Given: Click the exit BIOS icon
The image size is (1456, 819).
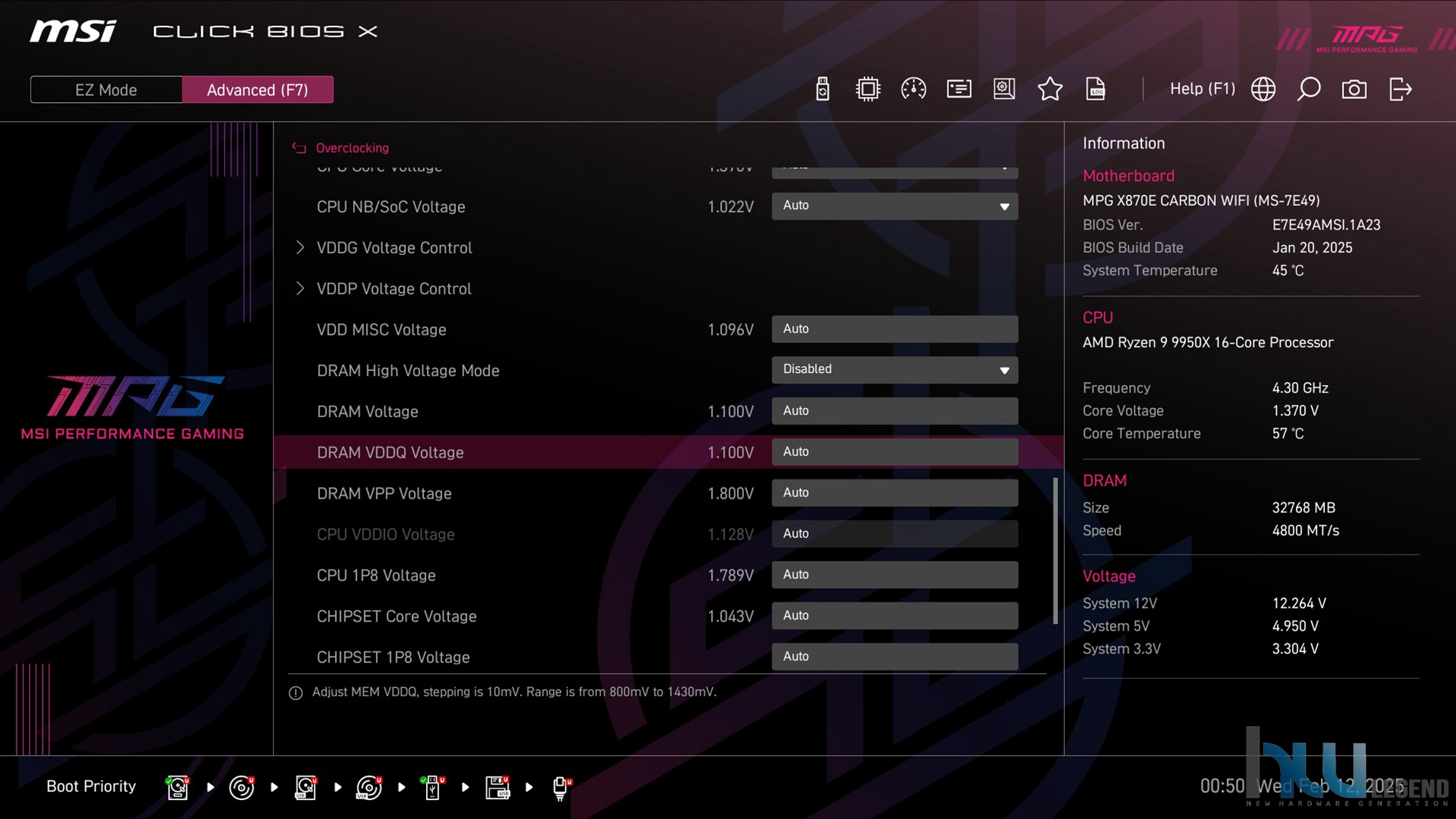Looking at the screenshot, I should point(1400,89).
